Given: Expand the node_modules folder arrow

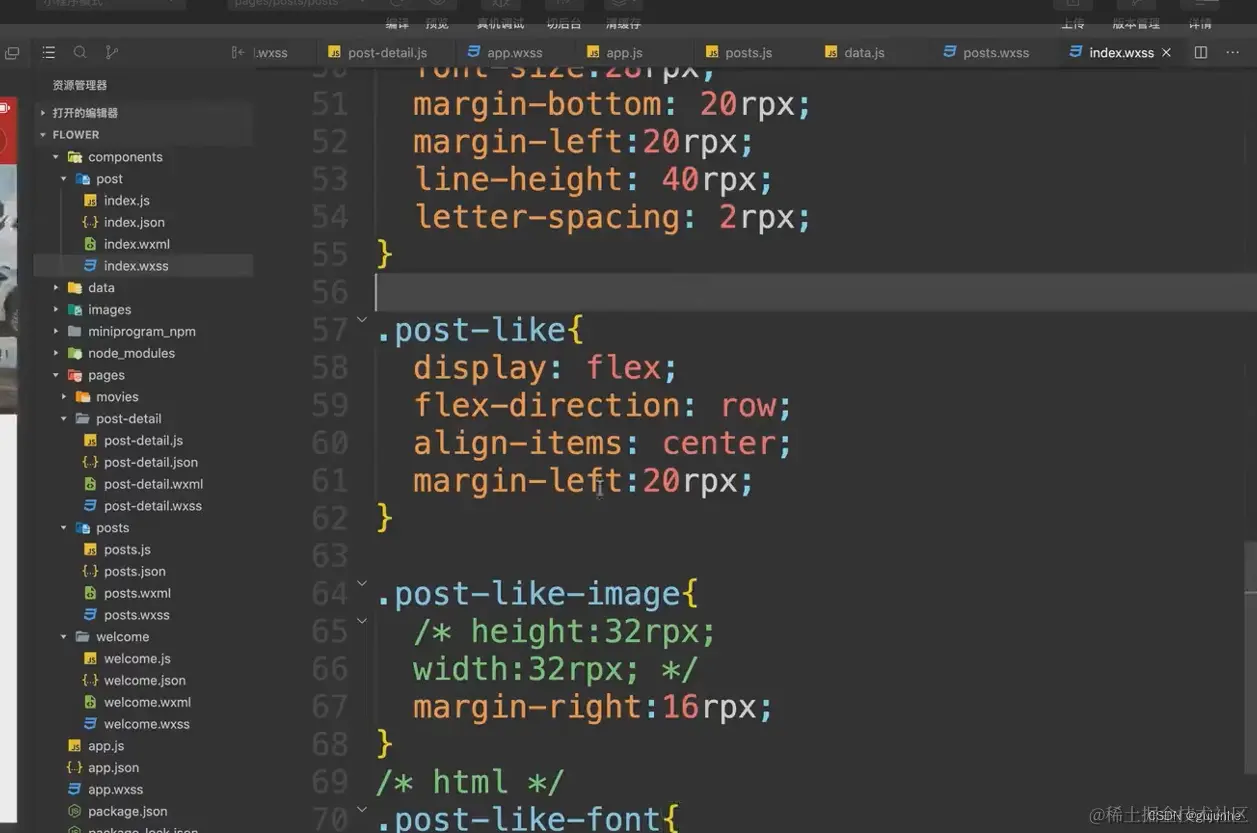Looking at the screenshot, I should click(56, 353).
